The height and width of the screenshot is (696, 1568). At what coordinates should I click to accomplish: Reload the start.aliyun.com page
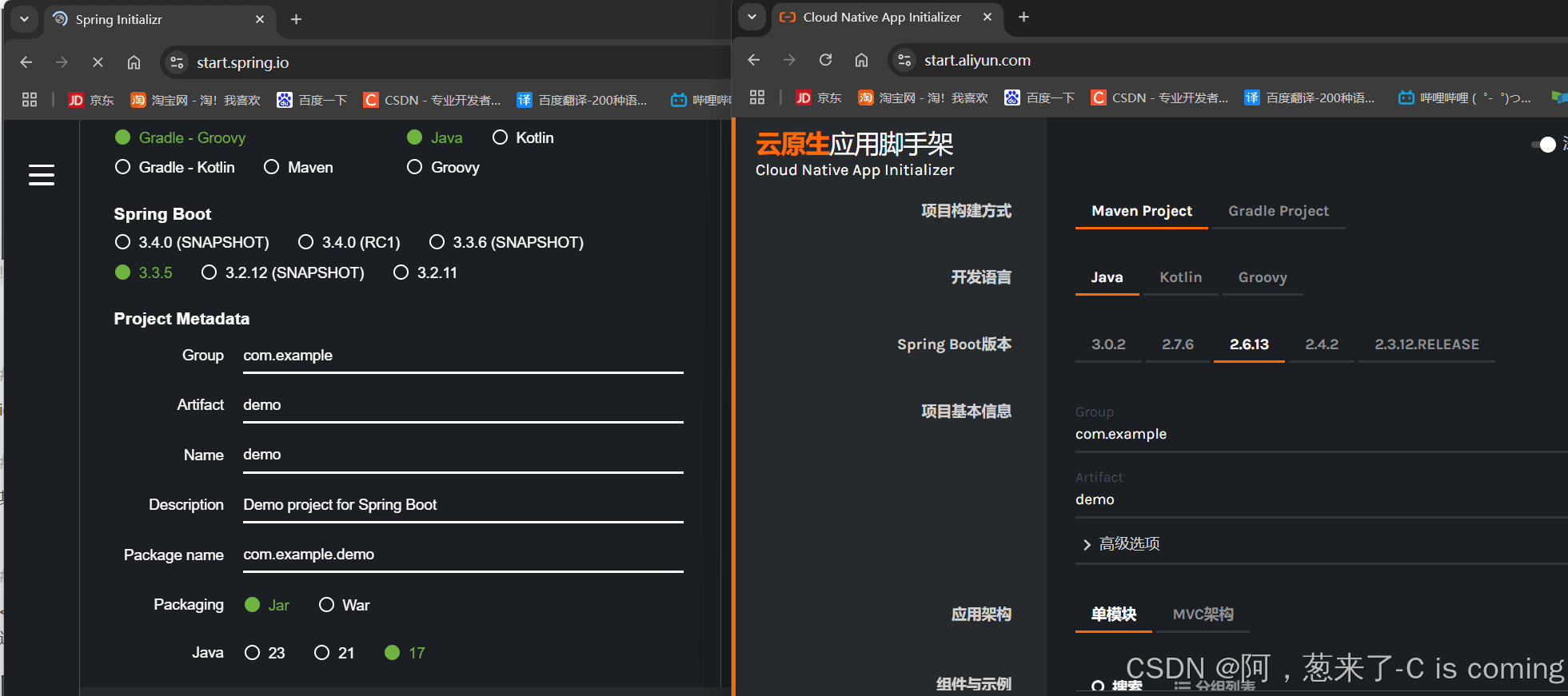click(825, 60)
